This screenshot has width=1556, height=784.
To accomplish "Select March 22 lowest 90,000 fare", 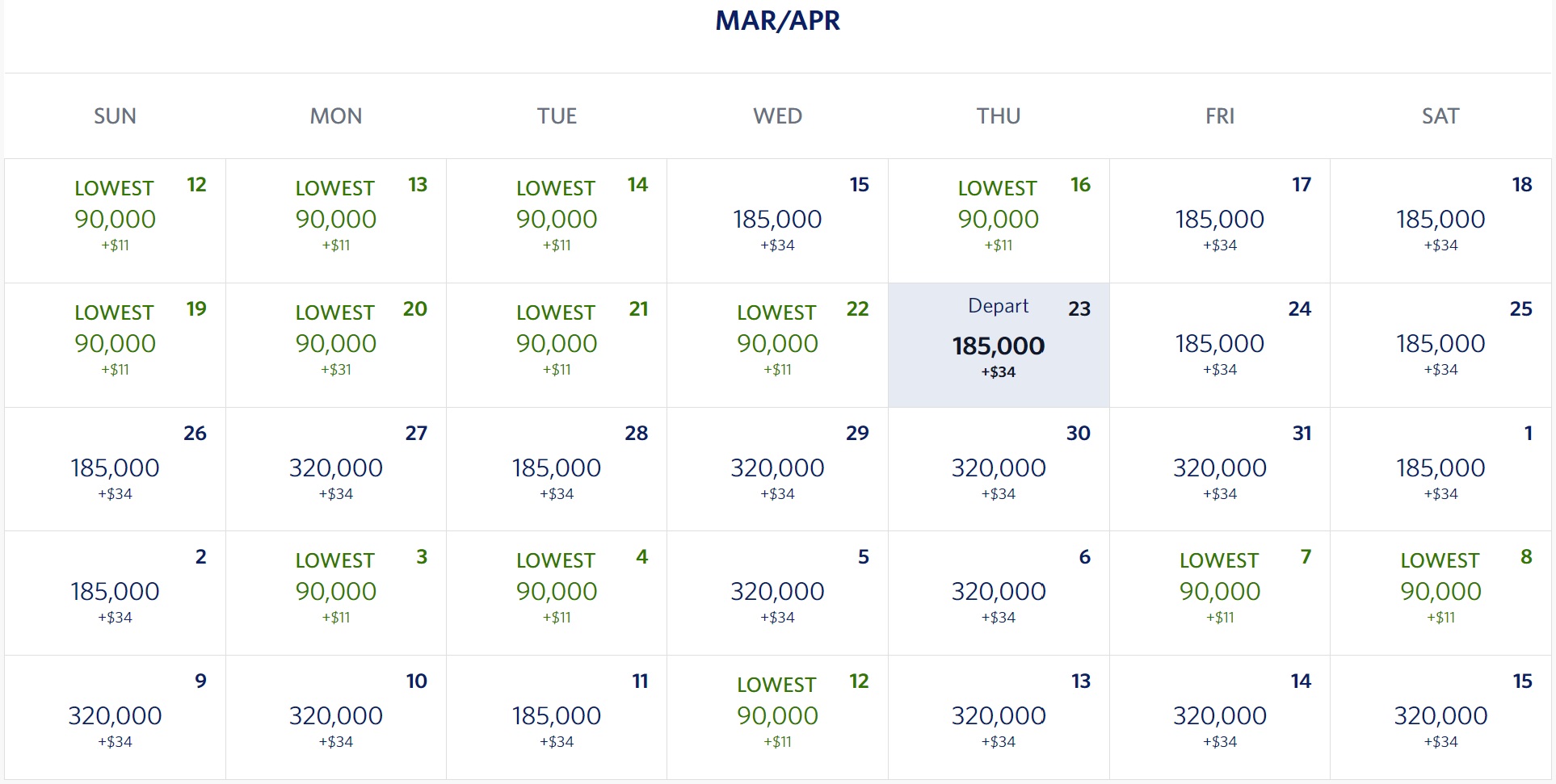I will (777, 345).
